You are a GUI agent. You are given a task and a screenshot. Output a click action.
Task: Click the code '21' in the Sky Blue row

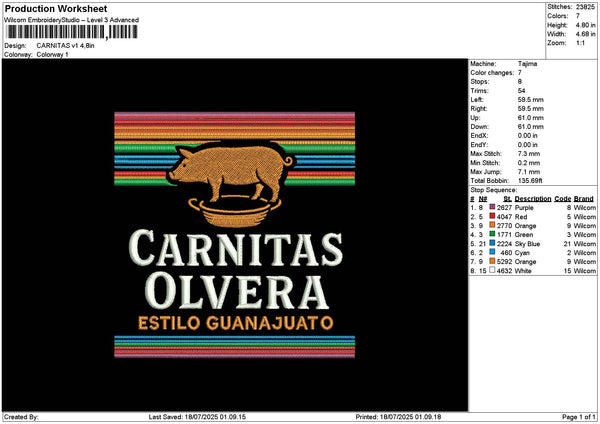[567, 244]
